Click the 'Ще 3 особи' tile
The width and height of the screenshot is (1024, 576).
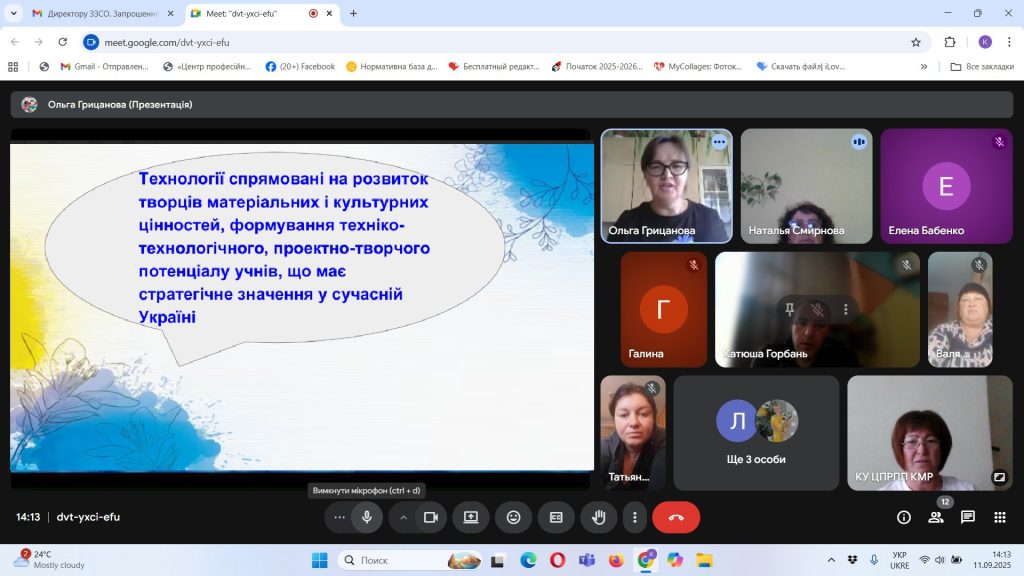click(756, 433)
